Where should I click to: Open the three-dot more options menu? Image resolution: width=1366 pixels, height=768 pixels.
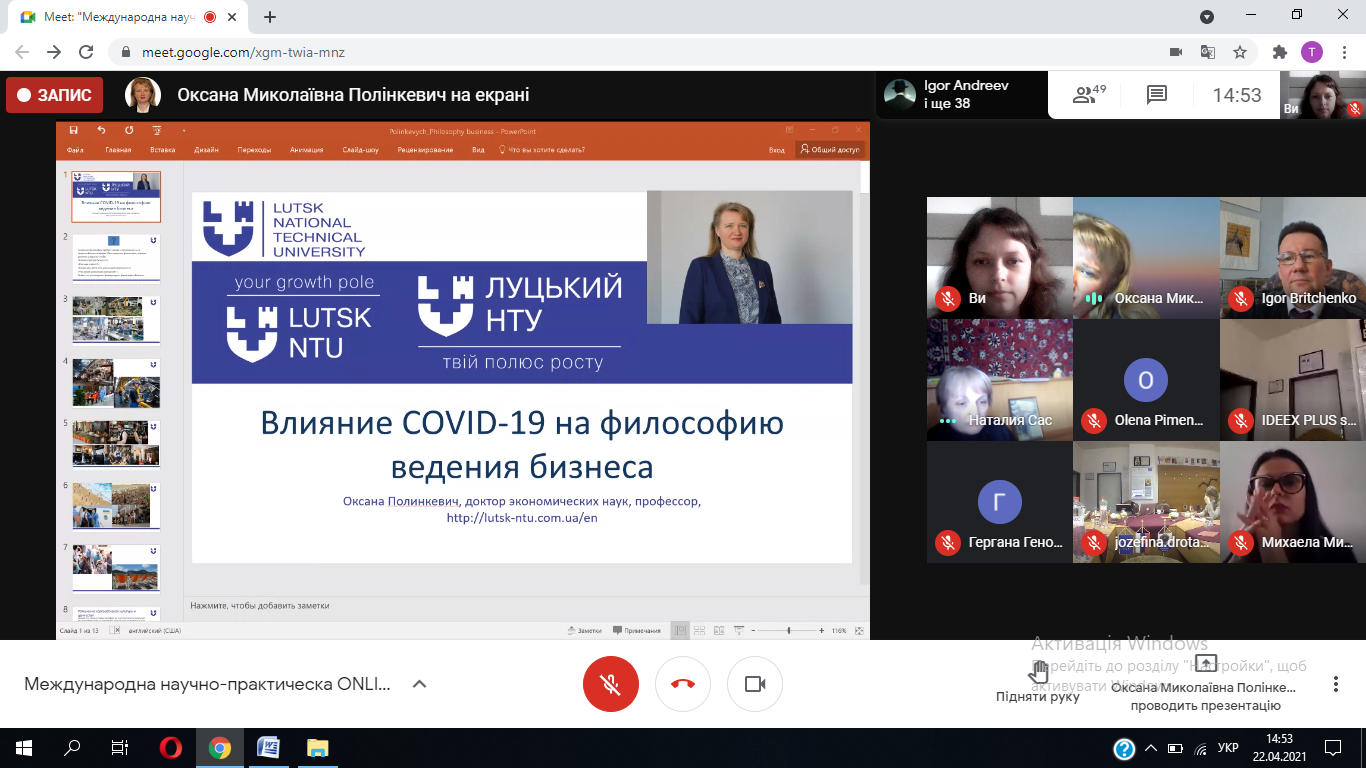1335,684
